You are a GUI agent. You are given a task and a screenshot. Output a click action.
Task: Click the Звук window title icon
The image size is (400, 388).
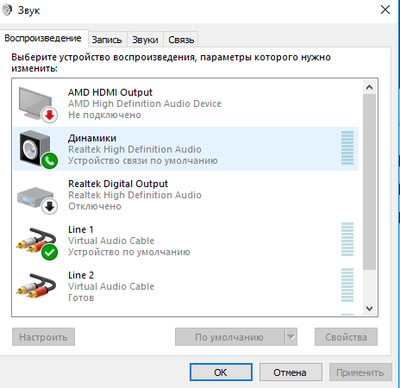[x=7, y=10]
